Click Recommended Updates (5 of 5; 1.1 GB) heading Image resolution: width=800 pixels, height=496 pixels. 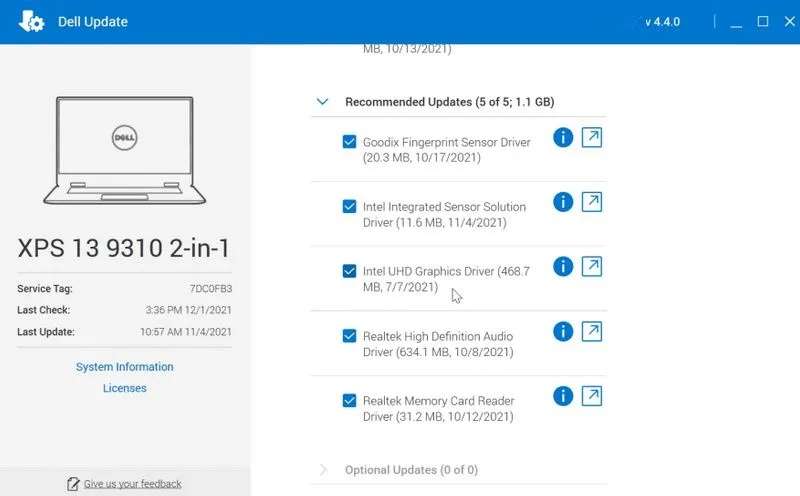click(449, 102)
